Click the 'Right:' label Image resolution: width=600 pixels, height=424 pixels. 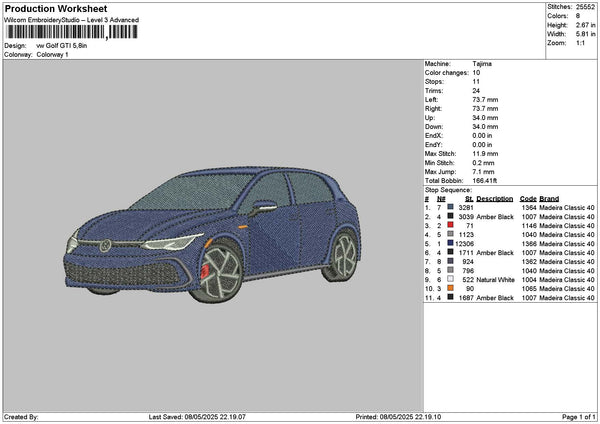(433, 109)
